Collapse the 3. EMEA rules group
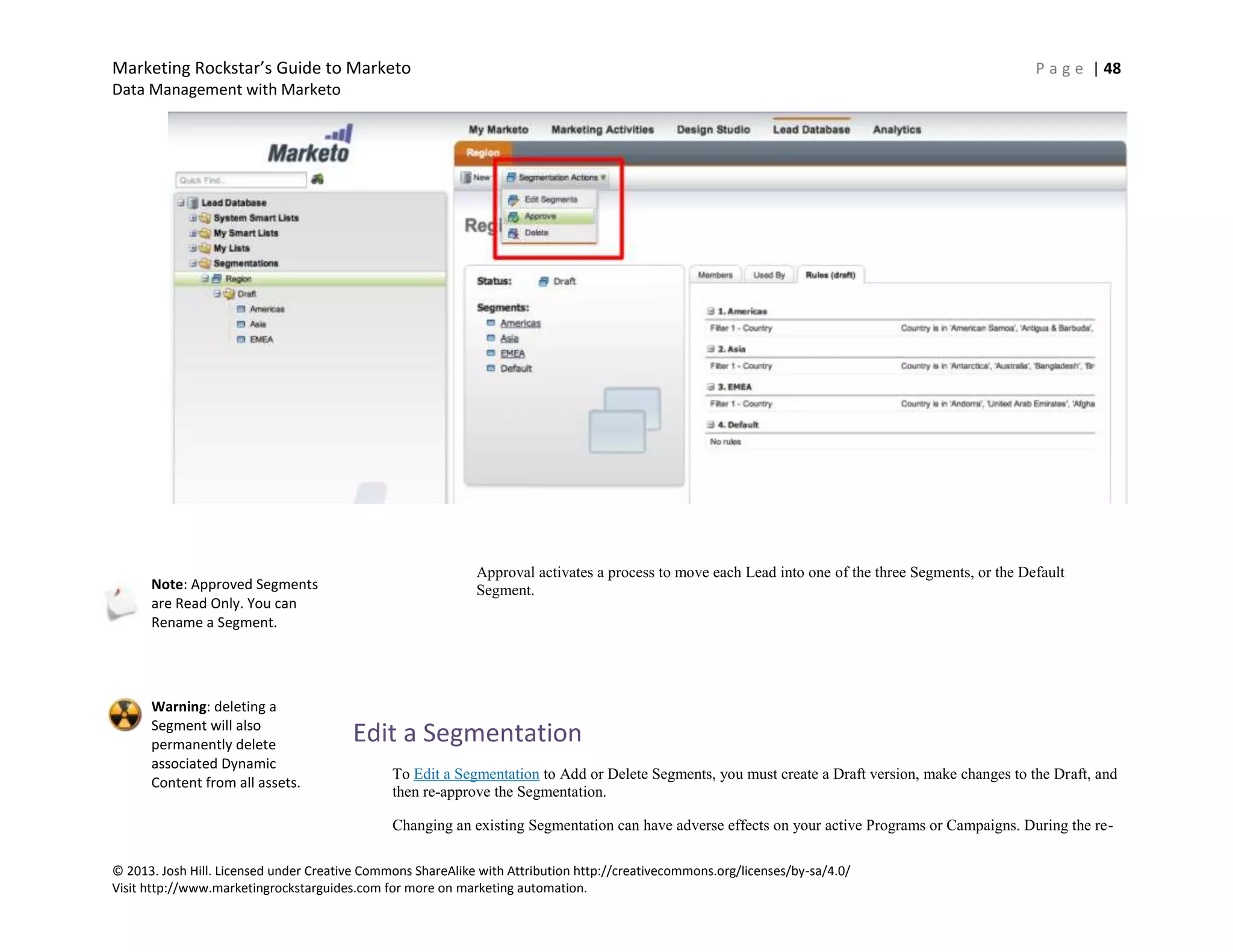The height and width of the screenshot is (952, 1233). coord(710,387)
